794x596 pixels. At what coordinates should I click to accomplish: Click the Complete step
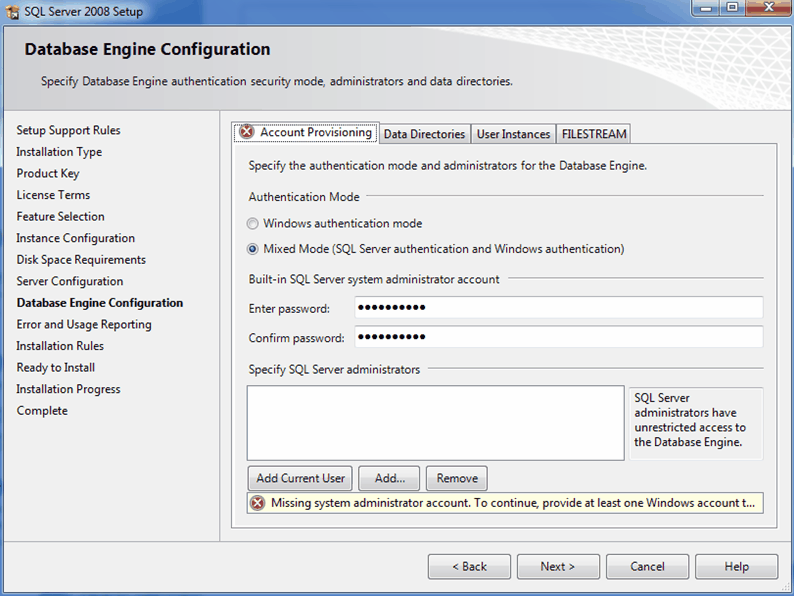(x=42, y=411)
